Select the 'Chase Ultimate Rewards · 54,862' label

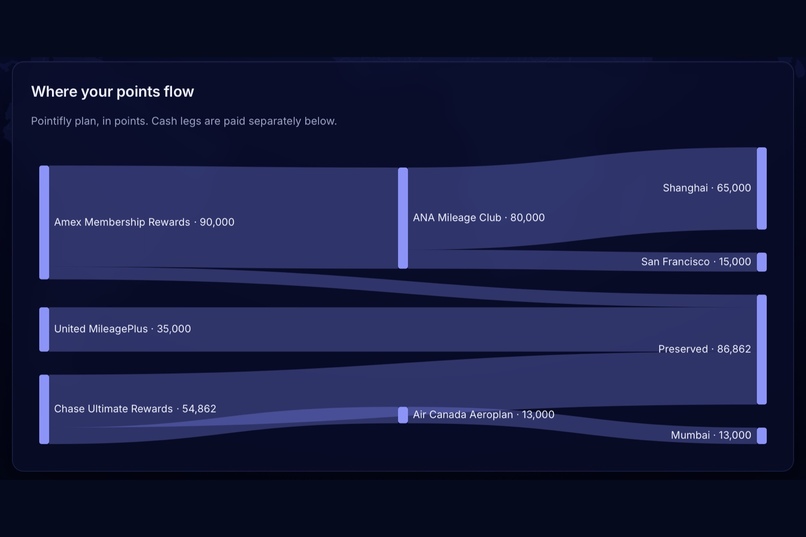pyautogui.click(x=135, y=409)
